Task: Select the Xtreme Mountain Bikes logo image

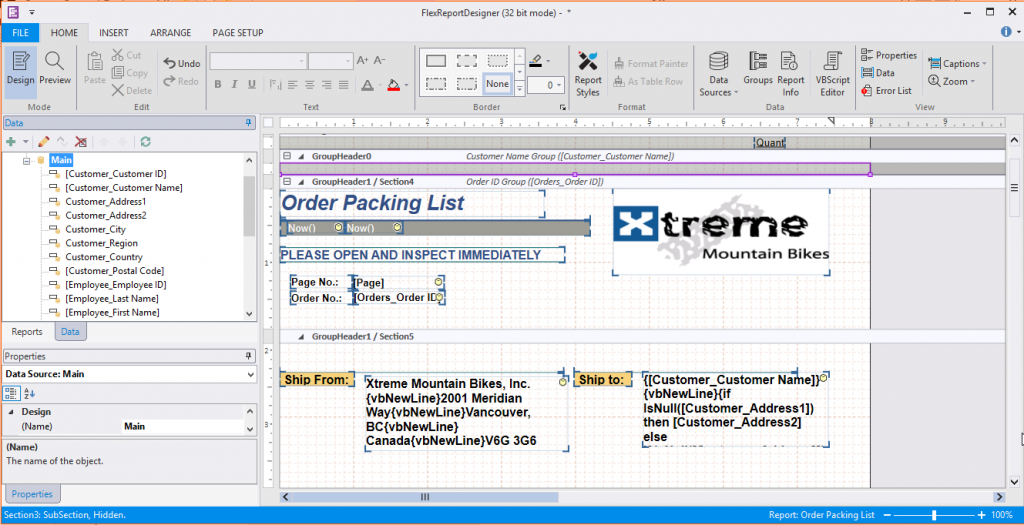Action: 721,232
